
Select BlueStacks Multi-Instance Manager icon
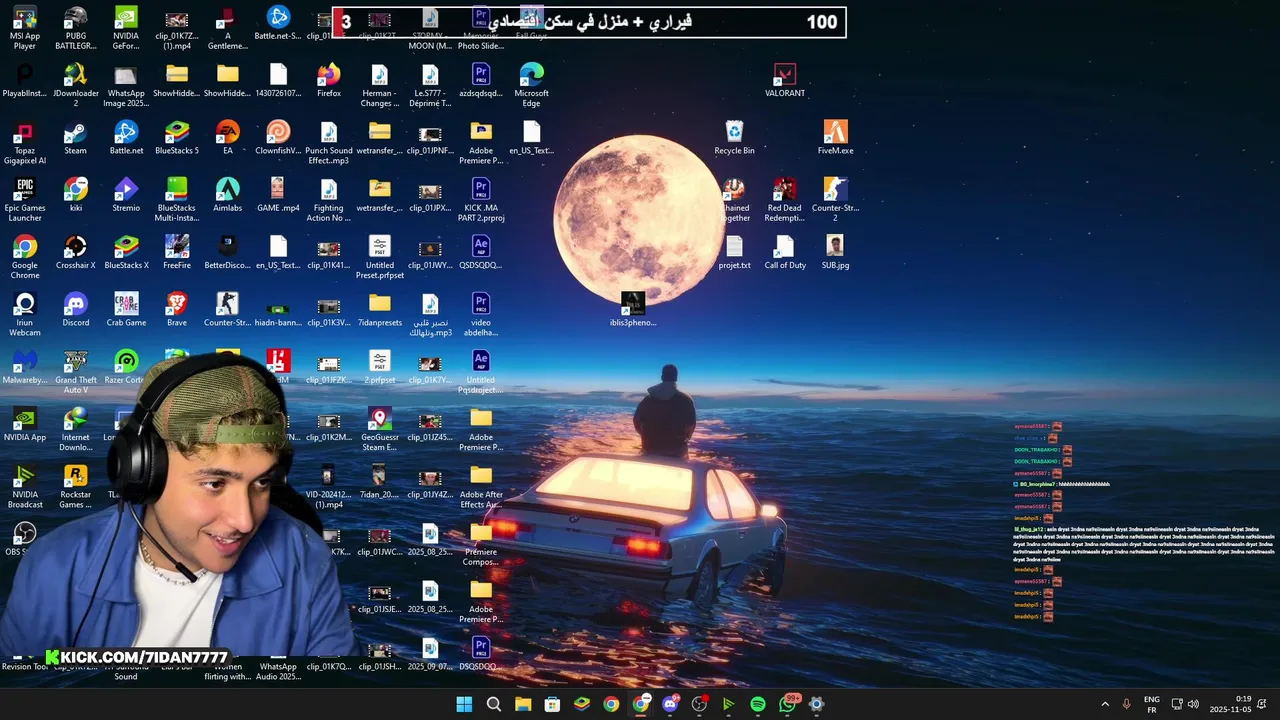tap(177, 201)
